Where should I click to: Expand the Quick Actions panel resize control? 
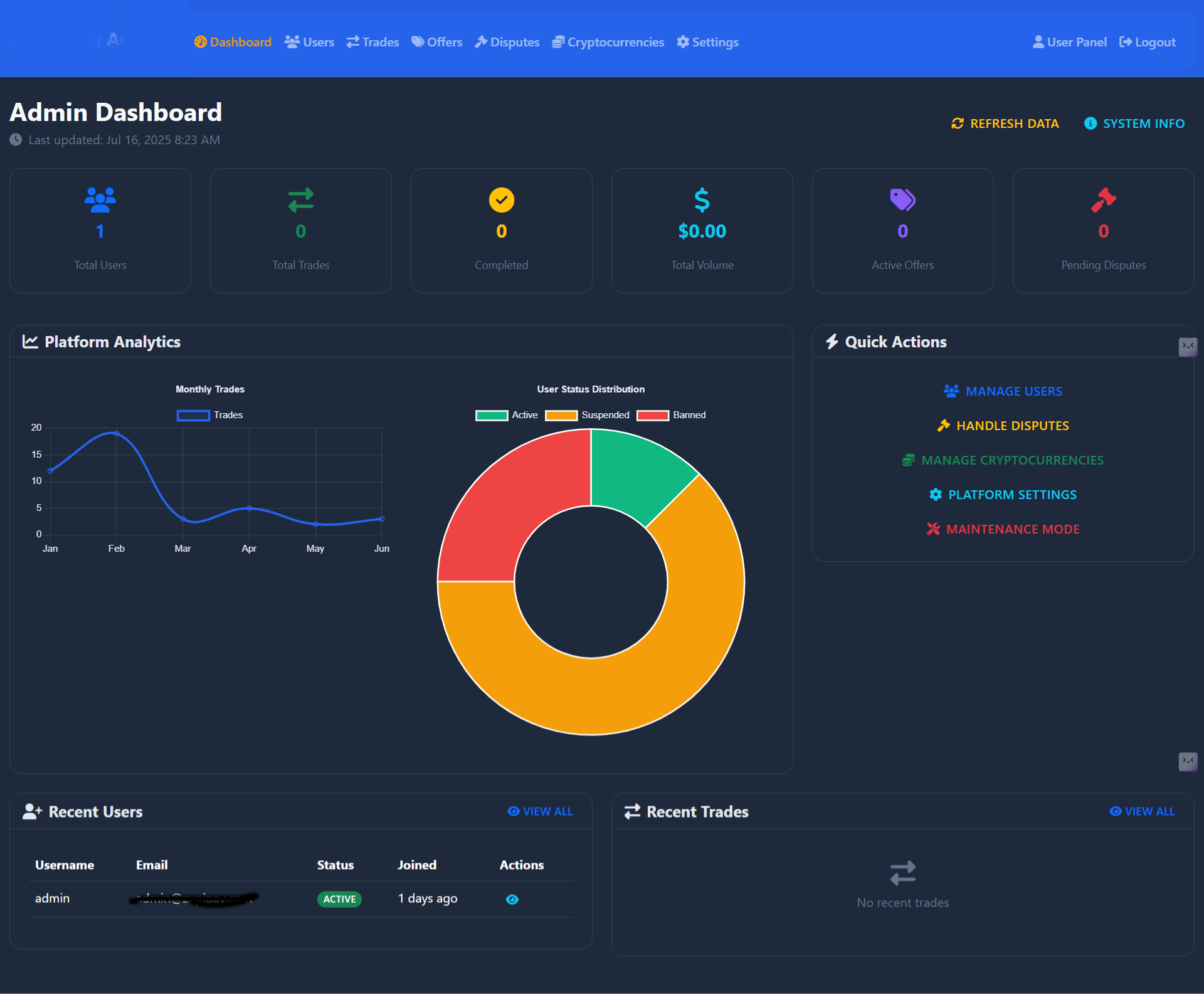[x=1188, y=347]
